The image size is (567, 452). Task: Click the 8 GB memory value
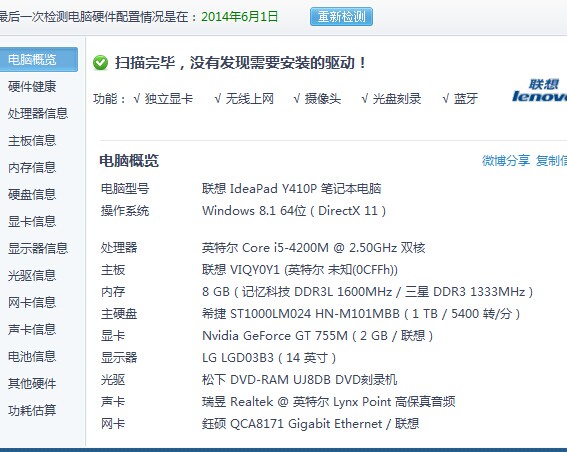pyautogui.click(x=367, y=292)
